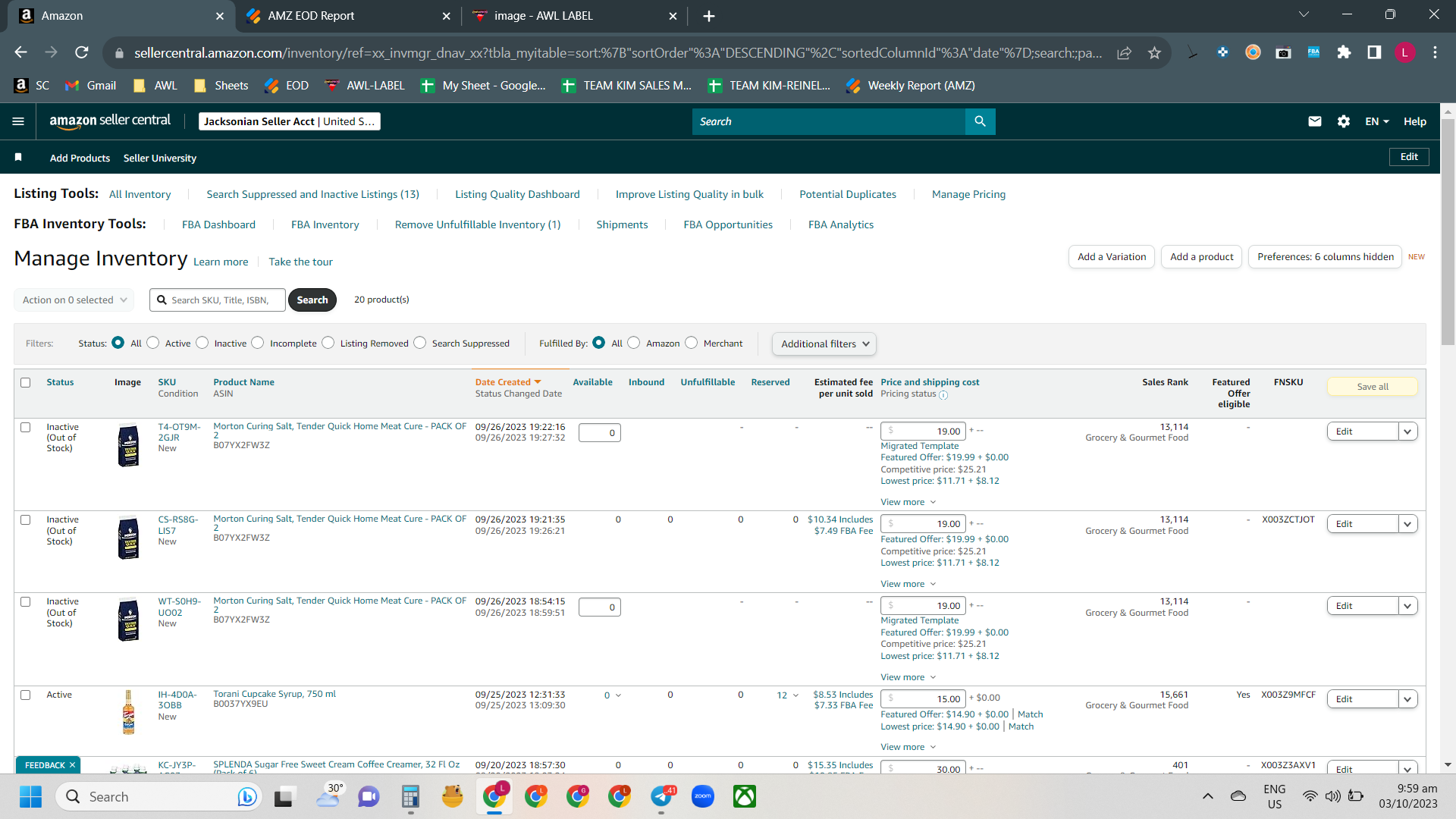Click the browser back arrow
This screenshot has height=819, width=1456.
(20, 52)
